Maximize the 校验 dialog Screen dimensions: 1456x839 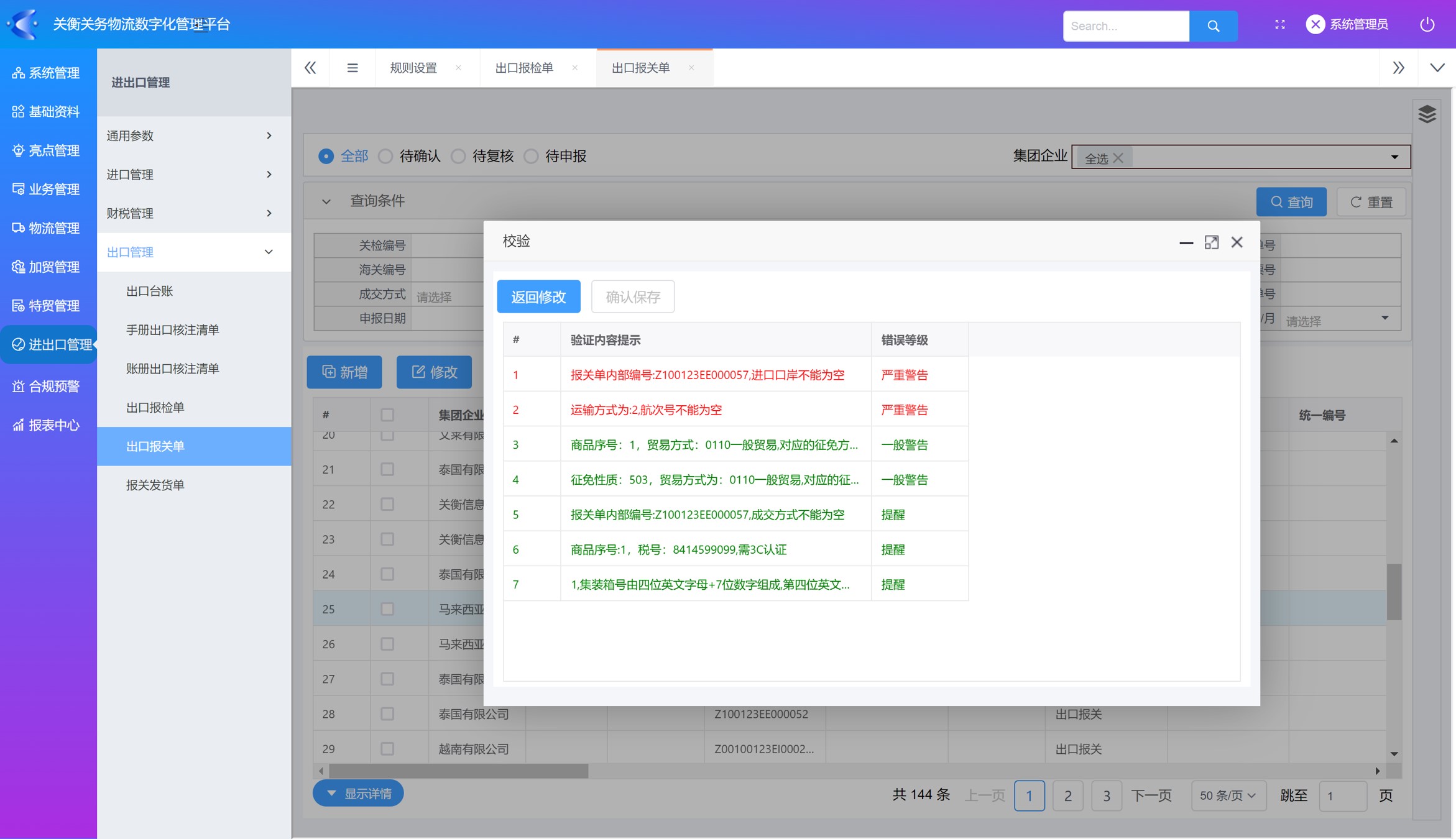1212,242
